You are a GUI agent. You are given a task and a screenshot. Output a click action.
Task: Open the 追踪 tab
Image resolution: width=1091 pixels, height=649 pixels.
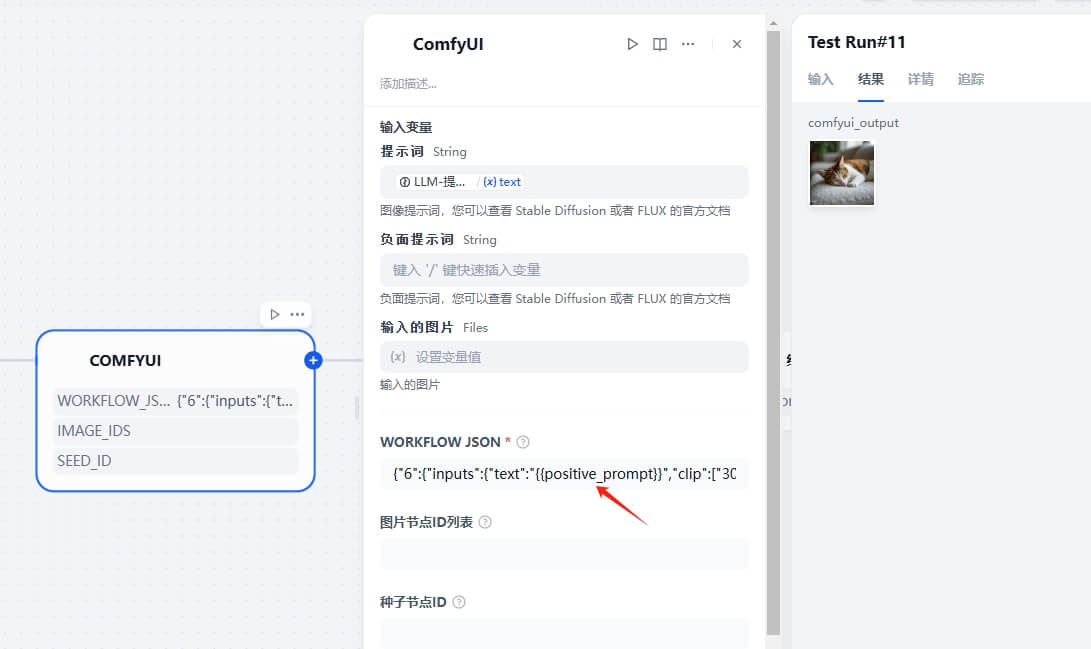tap(970, 79)
